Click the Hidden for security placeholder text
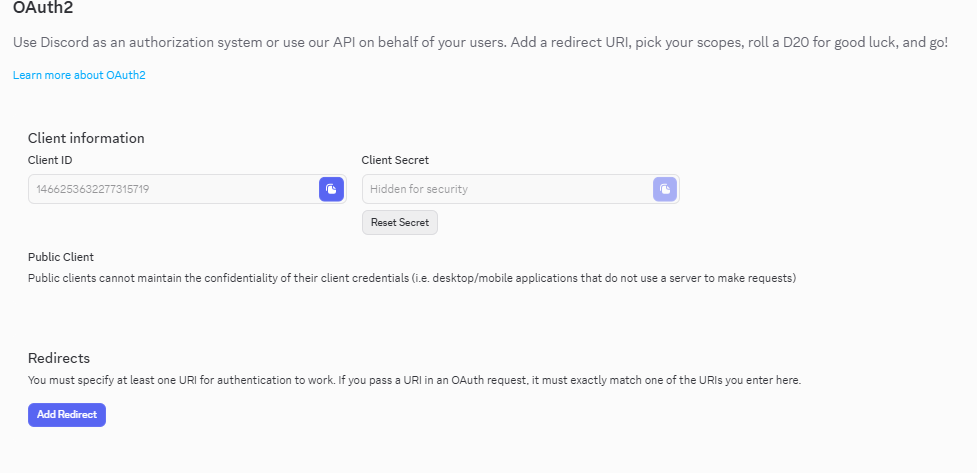This screenshot has height=473, width=977. pos(419,189)
